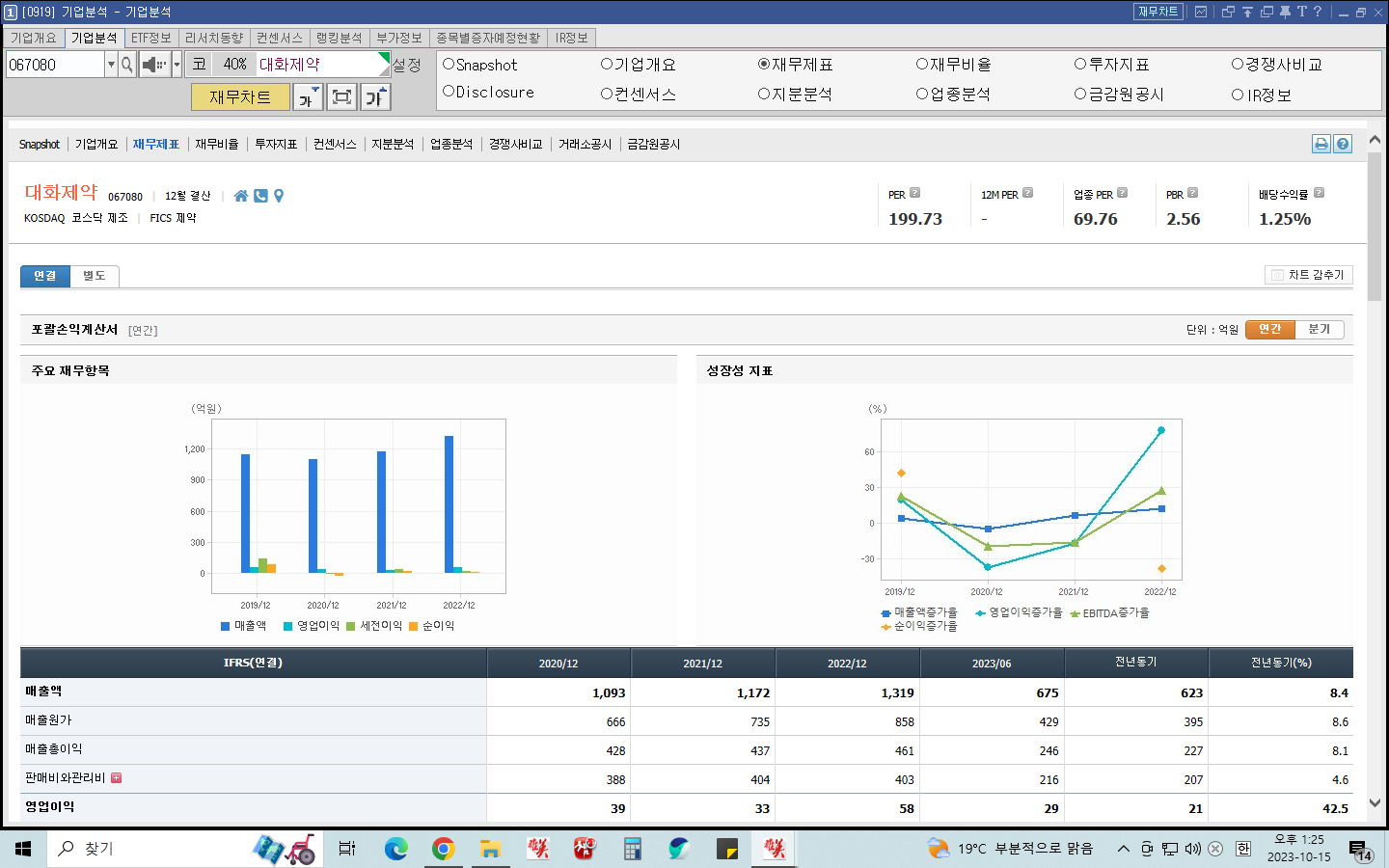Viewport: 1389px width, 868px height.
Task: Expand 판매비와관리비 row with plus icon
Action: click(117, 777)
